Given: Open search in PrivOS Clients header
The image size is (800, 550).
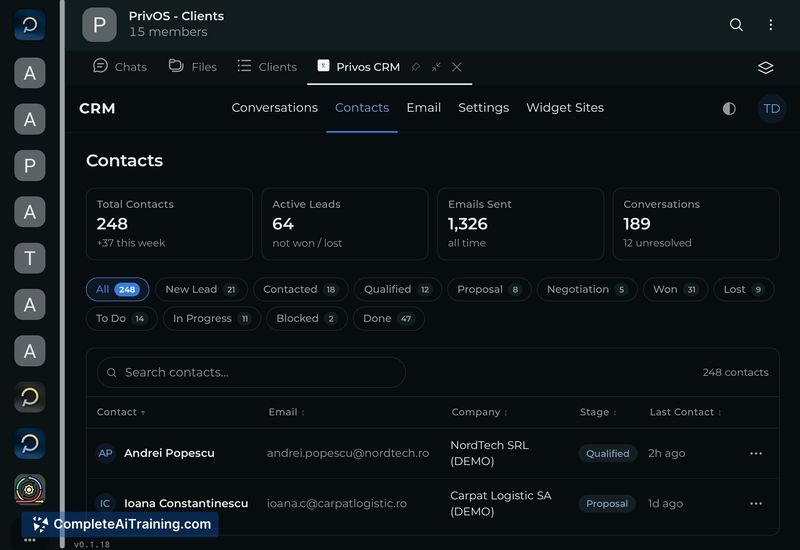Looking at the screenshot, I should click(x=736, y=24).
